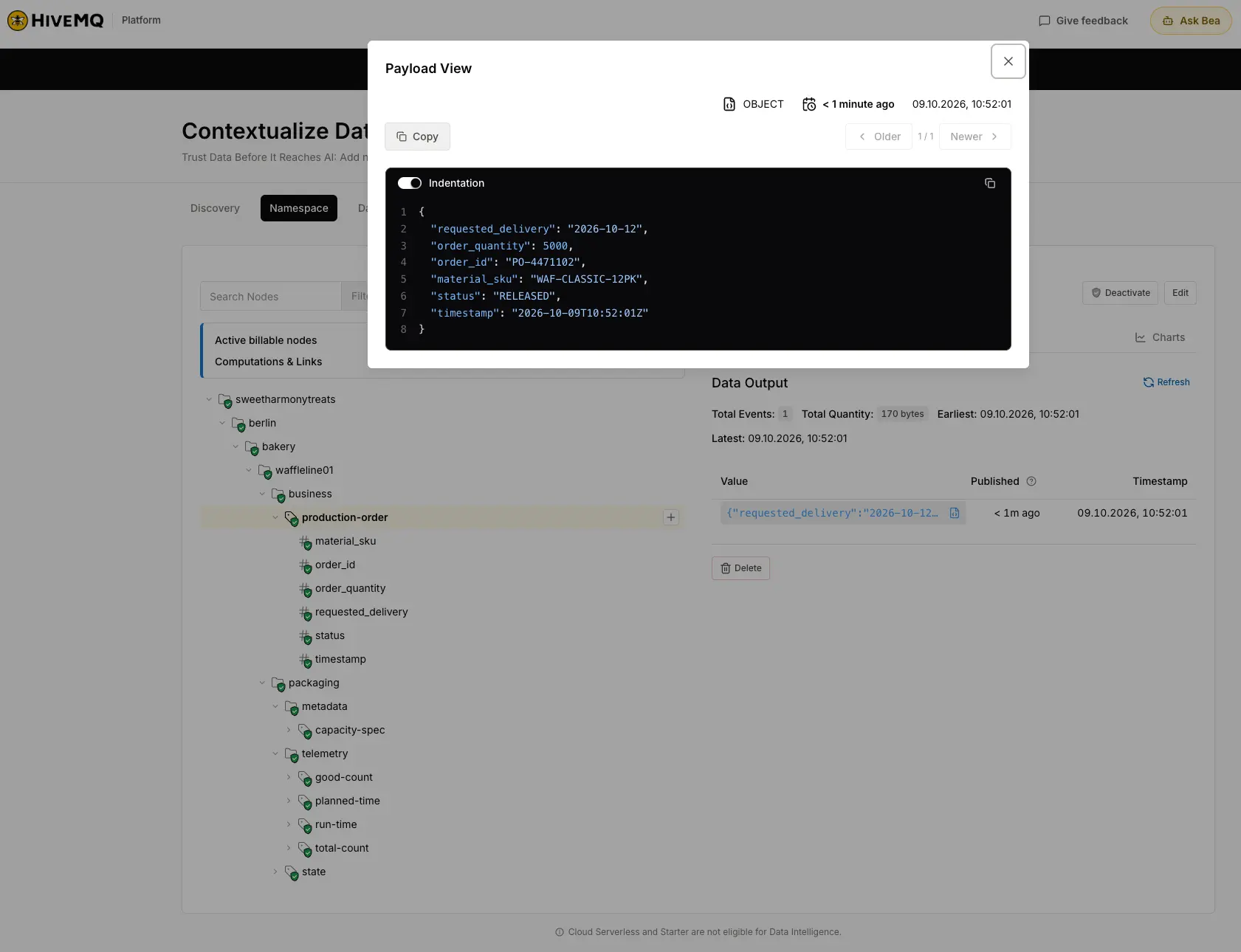Screen dimensions: 1241x952
Task: Collapse the business node
Action: click(x=262, y=494)
